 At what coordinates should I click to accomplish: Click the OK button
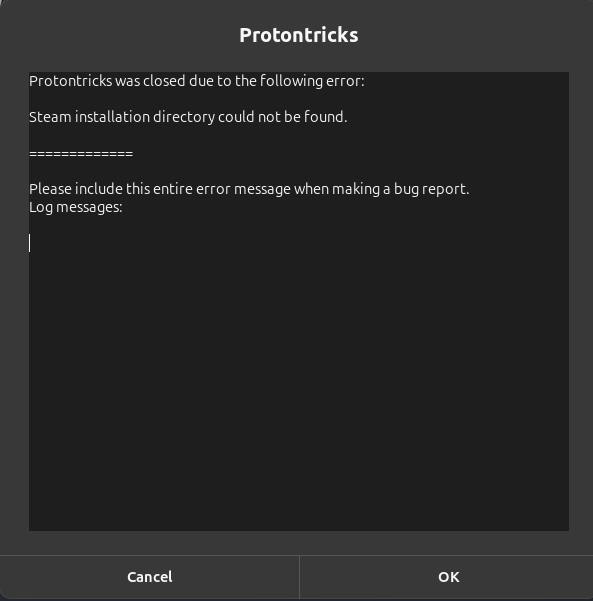coord(447,577)
